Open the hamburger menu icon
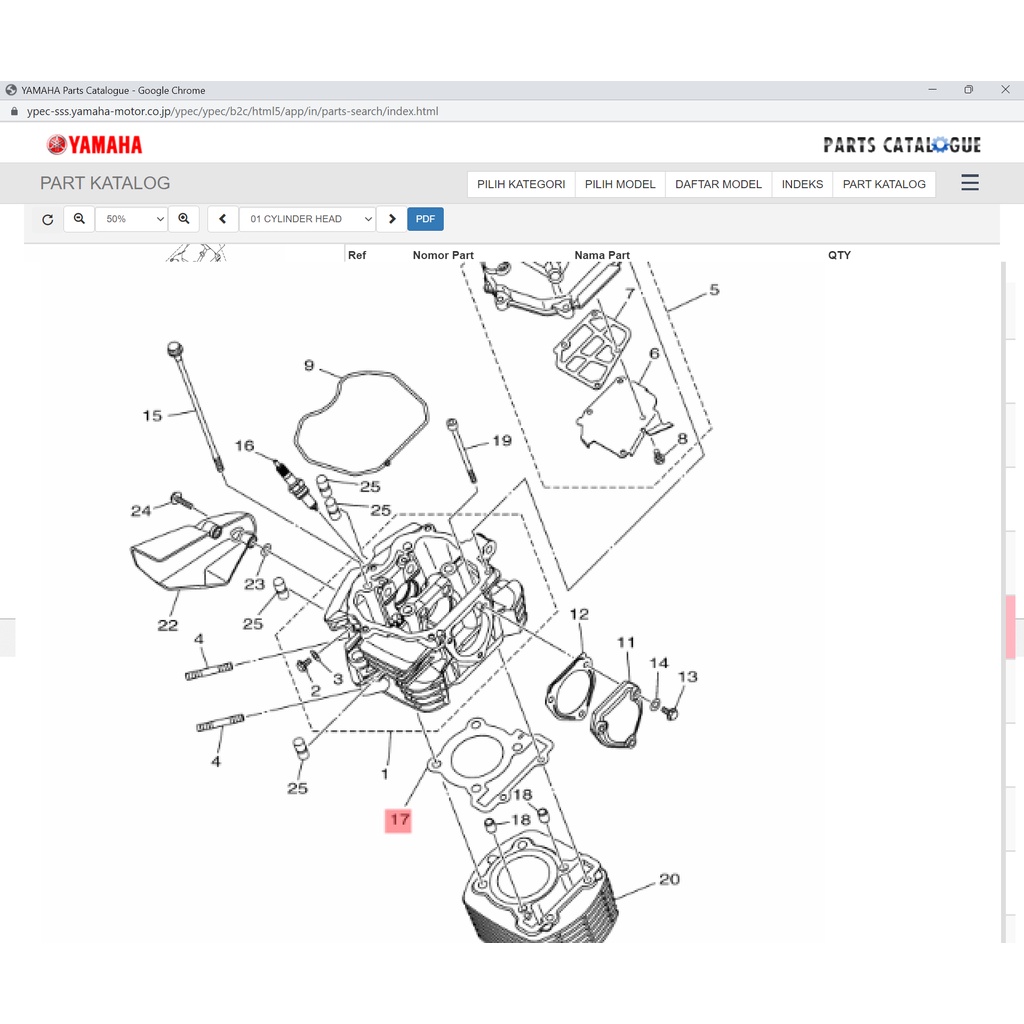 [x=969, y=183]
